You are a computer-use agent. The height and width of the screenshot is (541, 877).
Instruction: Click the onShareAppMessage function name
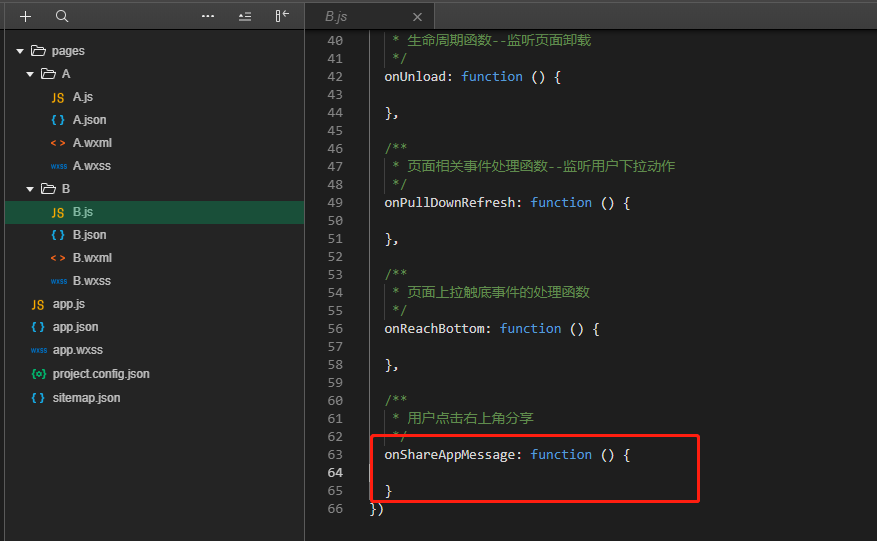450,454
